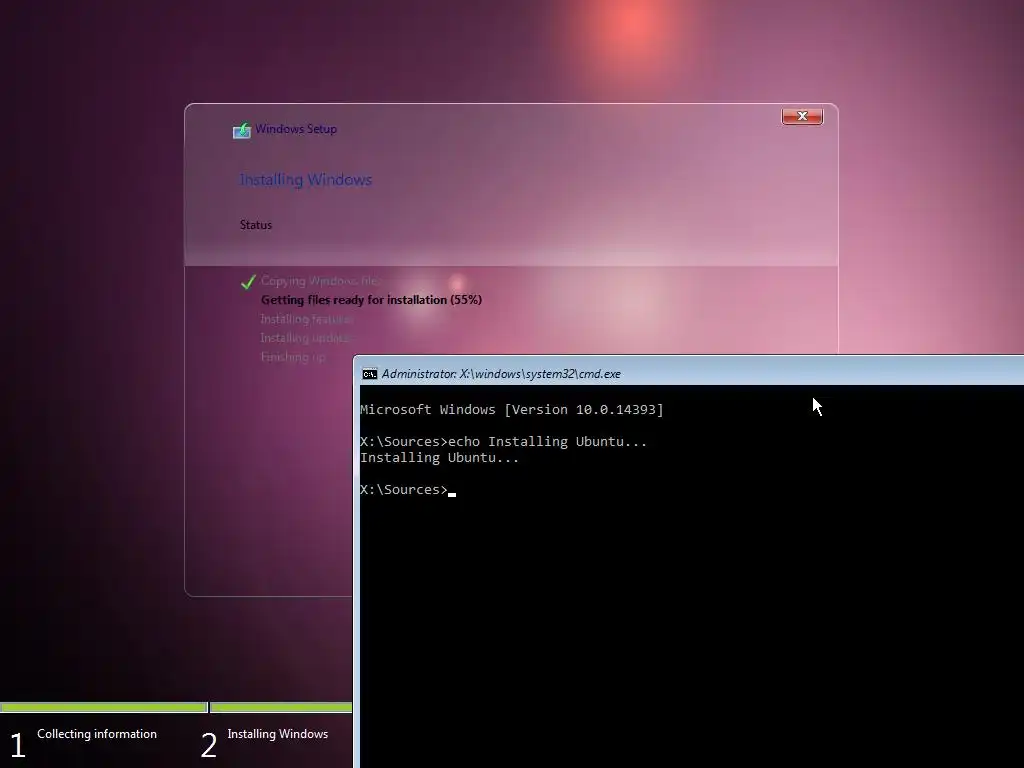Click the 'Installing updates' step
This screenshot has height=768, width=1024.
[305, 338]
